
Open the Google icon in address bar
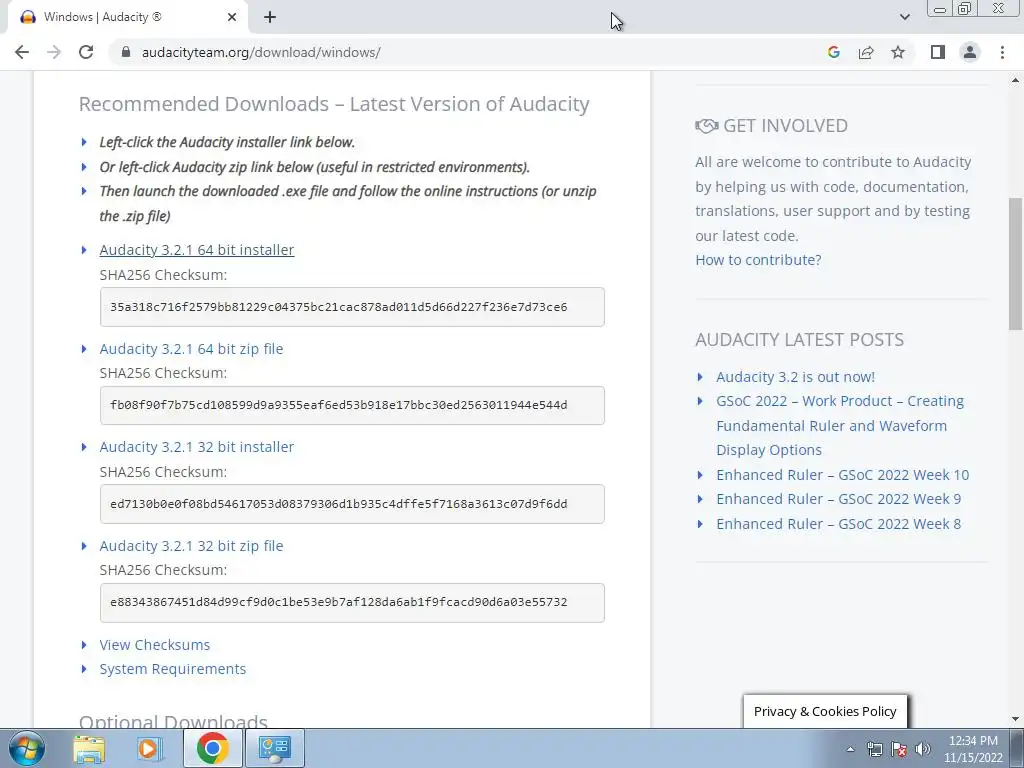833,52
